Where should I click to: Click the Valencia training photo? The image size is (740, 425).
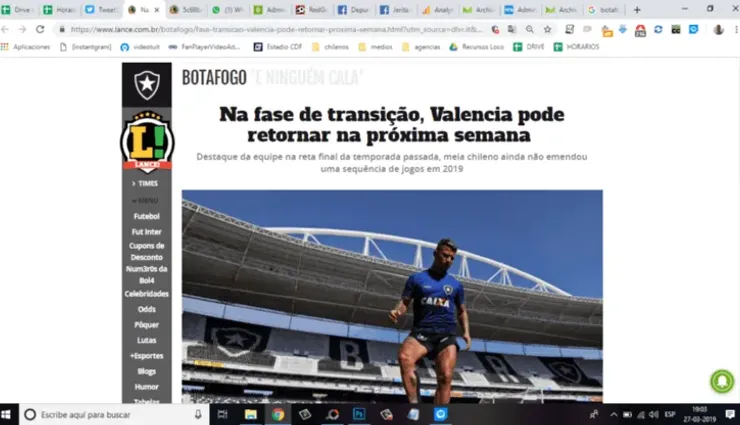point(392,296)
